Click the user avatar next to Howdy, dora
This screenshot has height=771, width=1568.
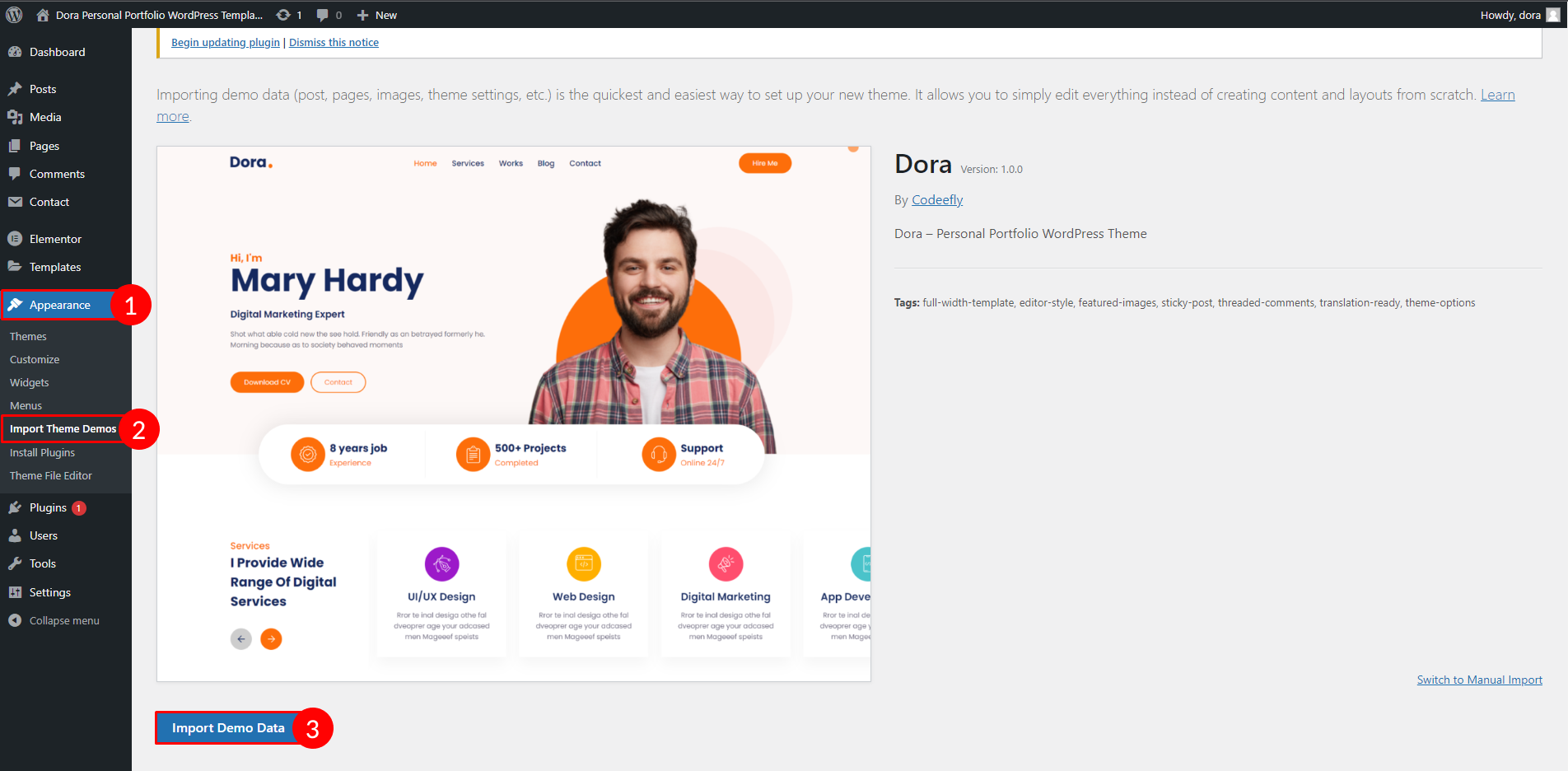(x=1552, y=15)
